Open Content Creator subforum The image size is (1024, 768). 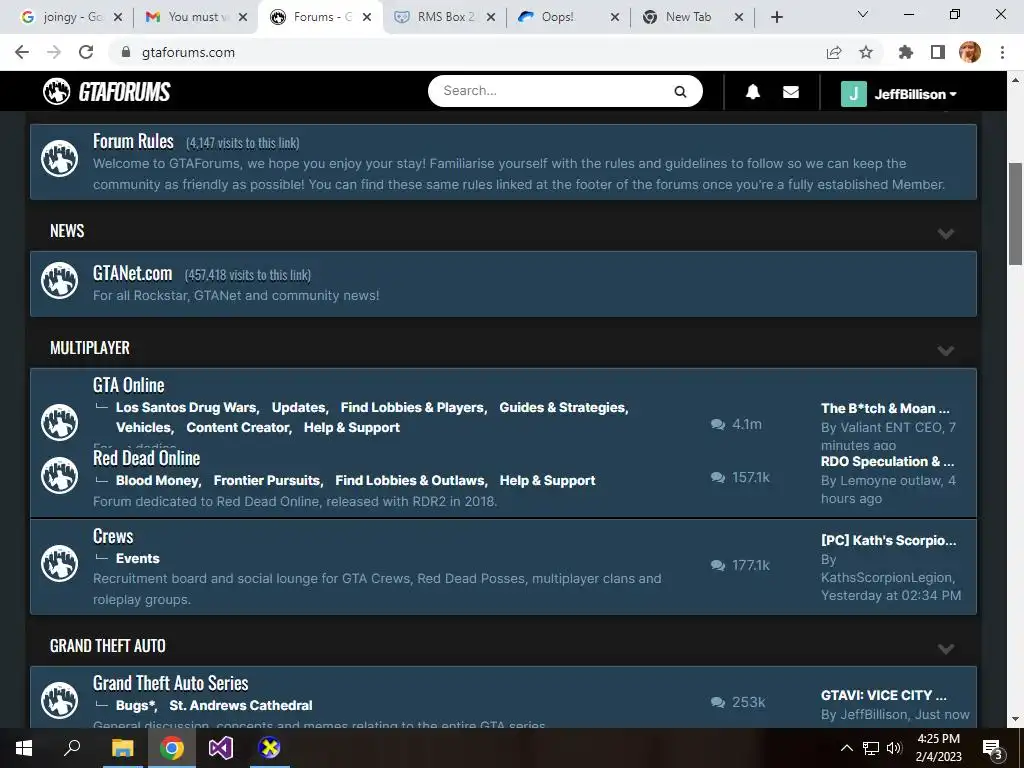coord(238,427)
